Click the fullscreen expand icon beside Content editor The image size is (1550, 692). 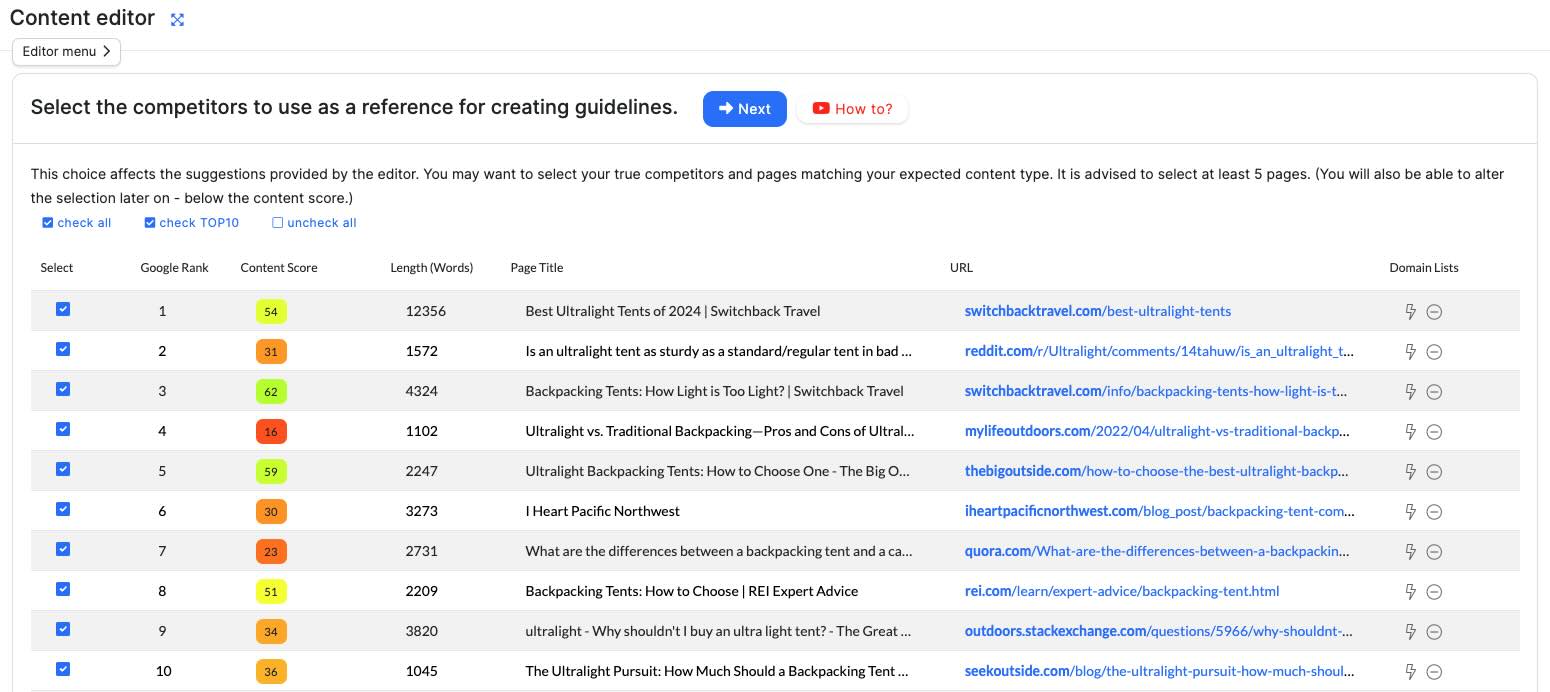pyautogui.click(x=177, y=20)
